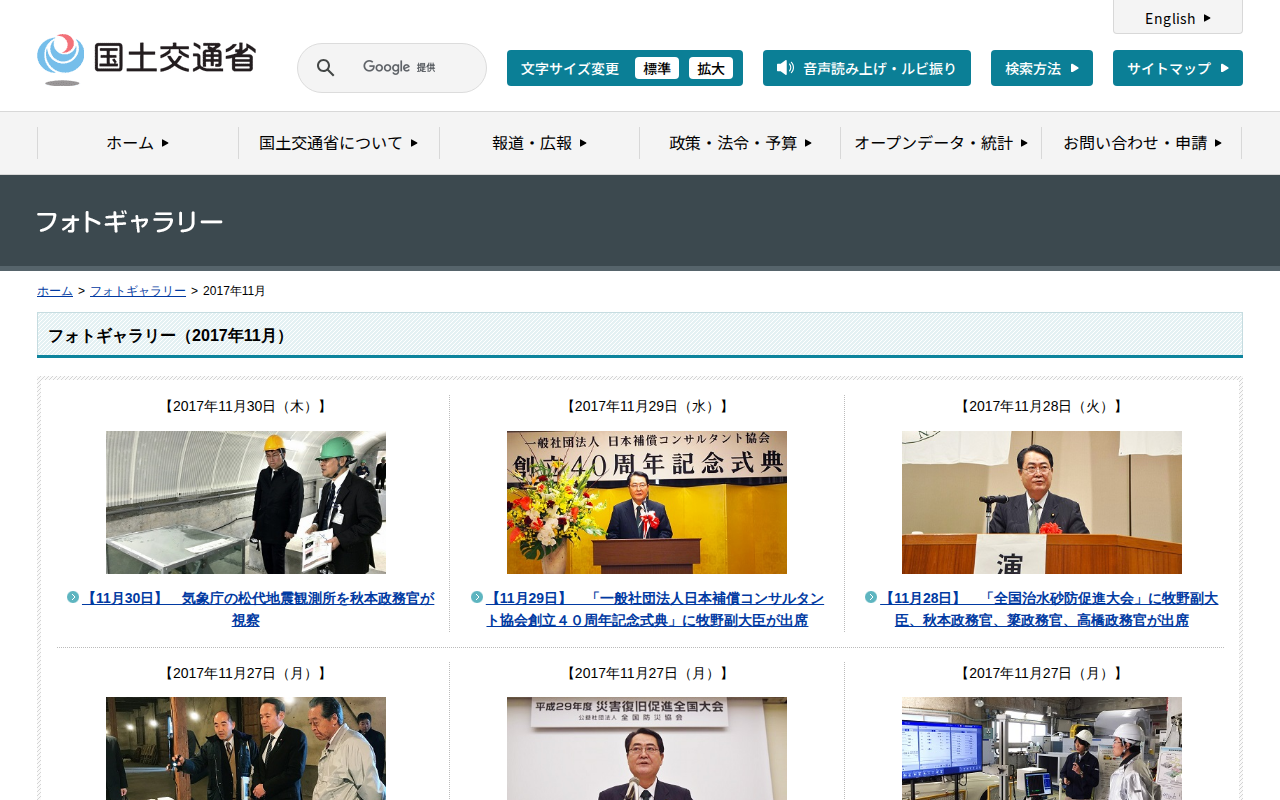This screenshot has width=1280, height=800.
Task: Click the Google search input field
Action: click(392, 68)
